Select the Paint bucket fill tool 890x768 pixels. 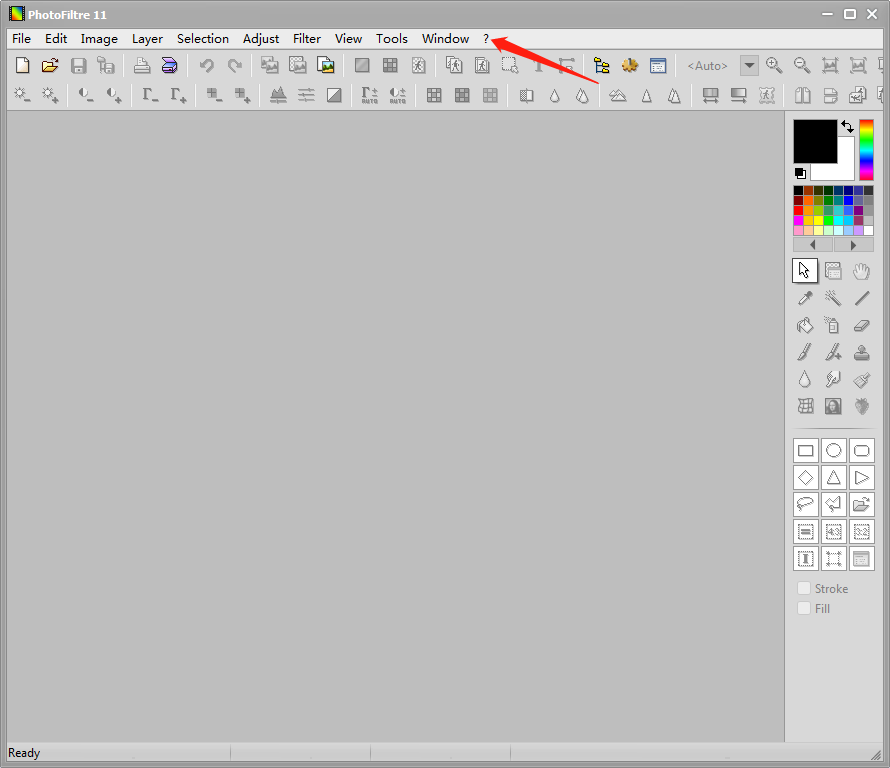[x=805, y=325]
